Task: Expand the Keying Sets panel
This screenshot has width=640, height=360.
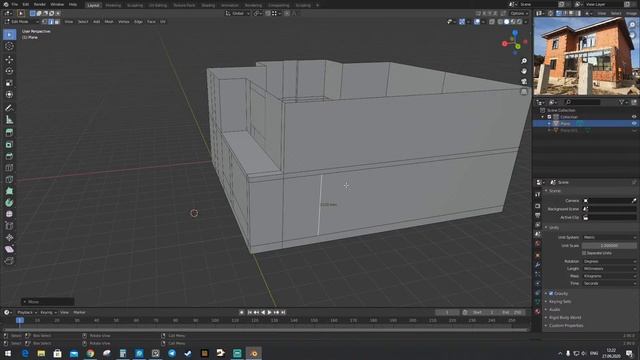Action: (560, 302)
